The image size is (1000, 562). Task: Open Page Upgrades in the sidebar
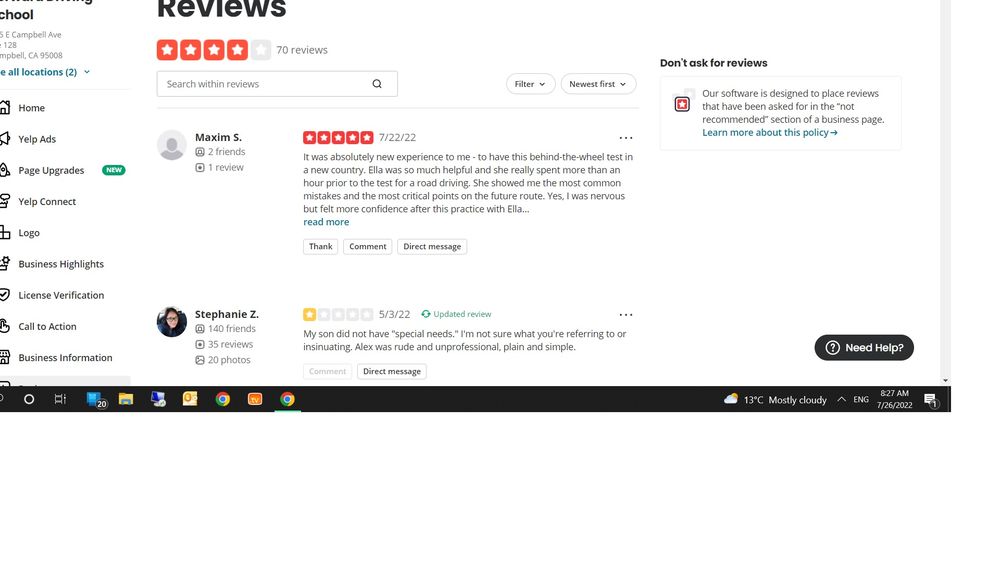51,170
